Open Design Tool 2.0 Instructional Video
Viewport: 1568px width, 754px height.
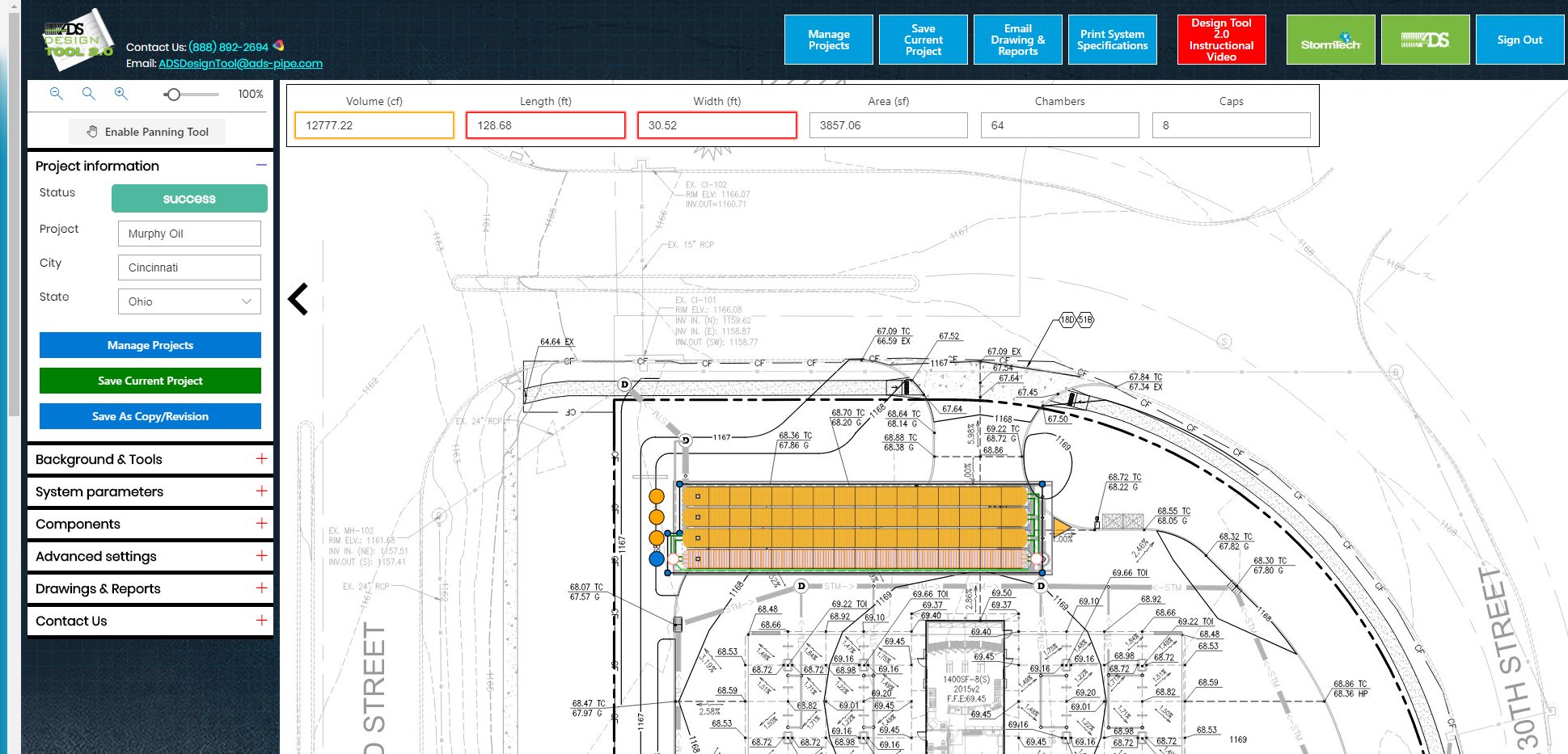[1222, 40]
